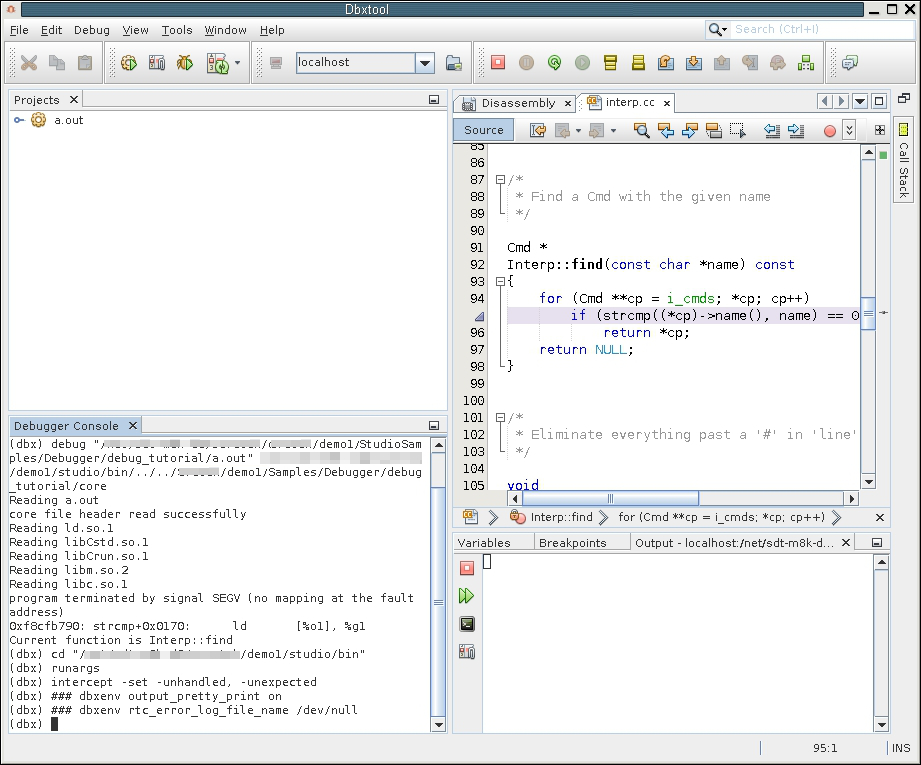Click the Make Callee Current stack icon
Screen dimensions: 921x765
[610, 62]
